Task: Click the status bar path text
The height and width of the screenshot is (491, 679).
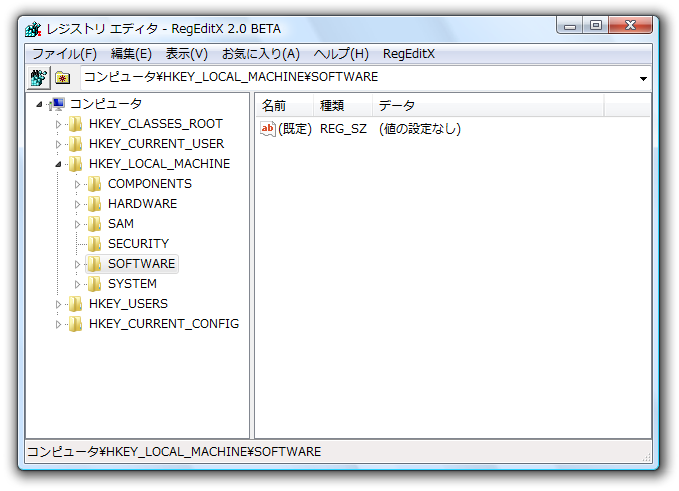Action: point(174,452)
